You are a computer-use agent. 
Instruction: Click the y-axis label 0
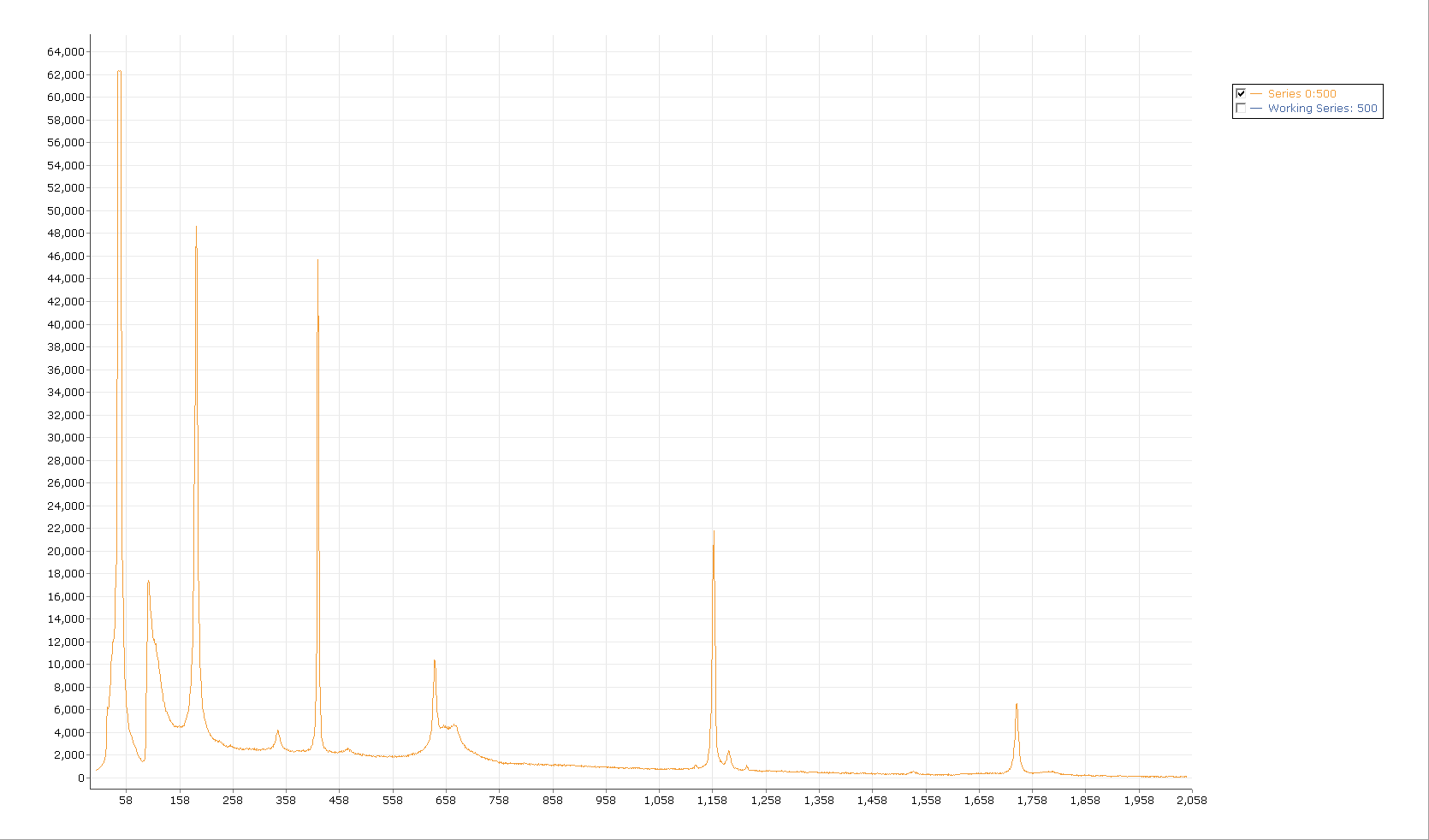(81, 778)
